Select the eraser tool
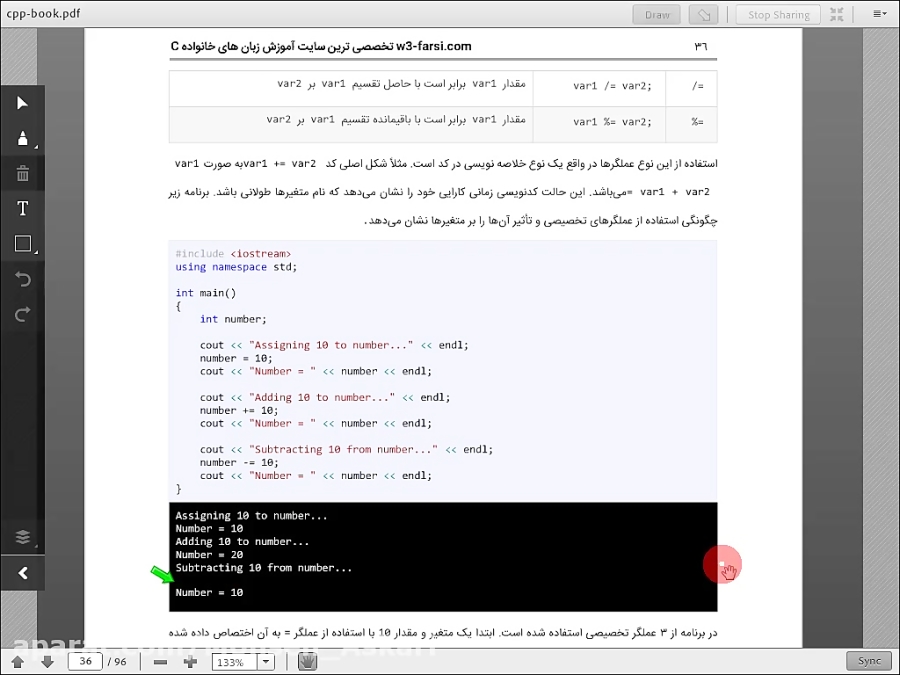The height and width of the screenshot is (675, 900). pos(21,173)
